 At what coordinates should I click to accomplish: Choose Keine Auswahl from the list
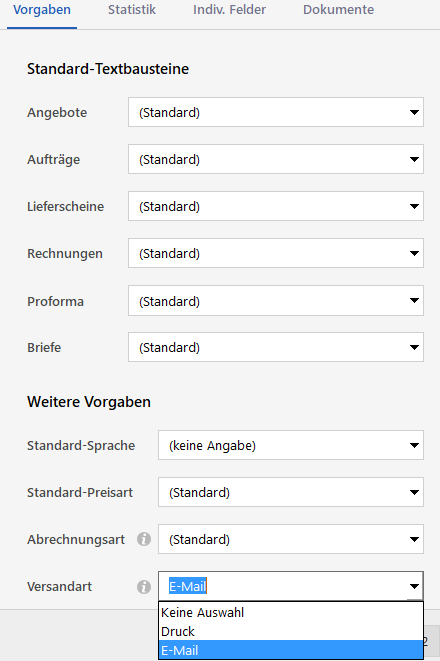coord(291,612)
